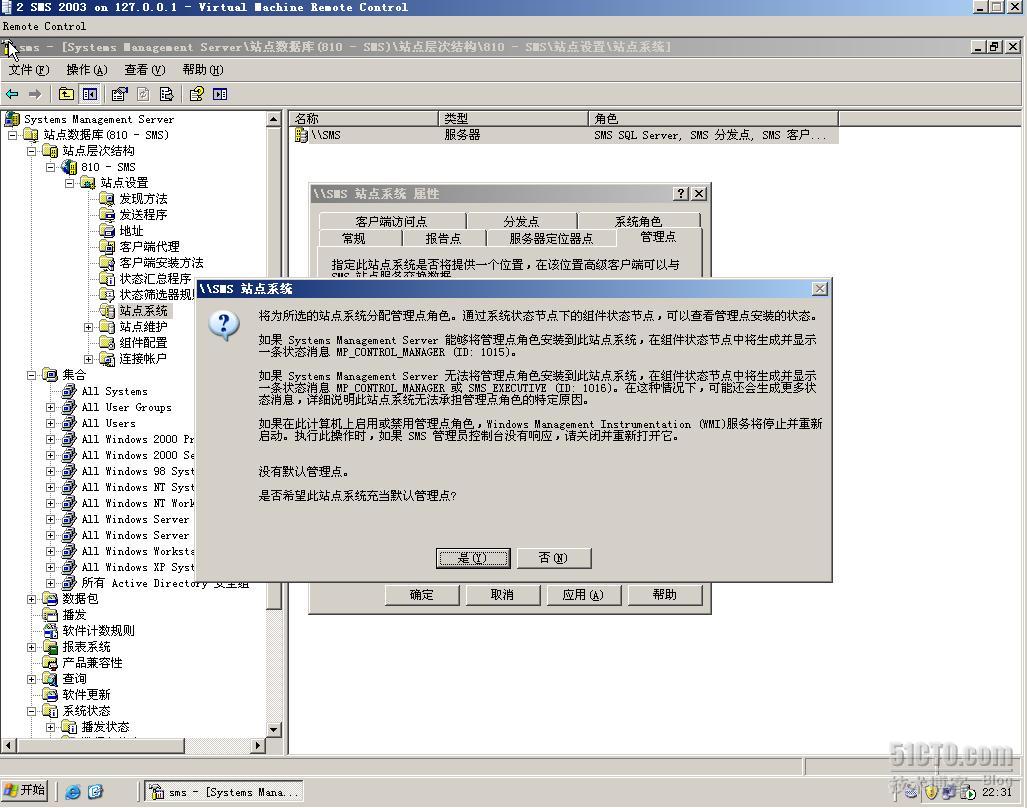Collapse the 系统状态 node
Viewport: 1027px width, 808px height.
coord(31,711)
